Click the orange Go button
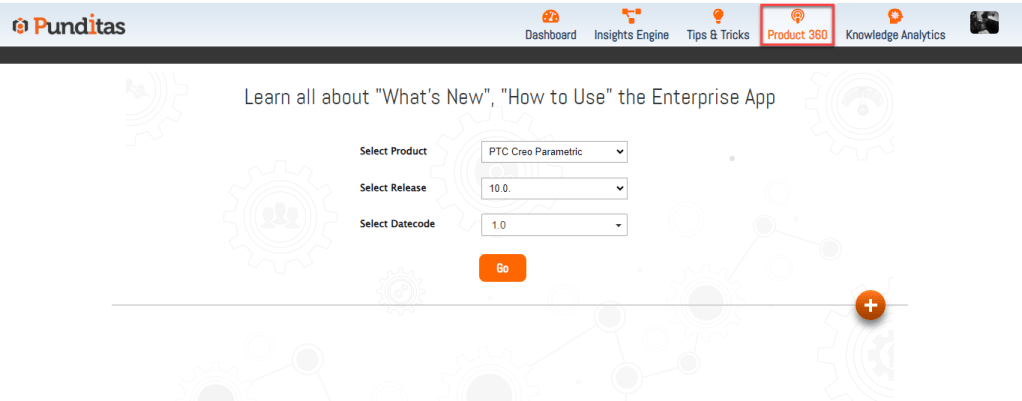Image resolution: width=1022 pixels, height=401 pixels. pos(502,268)
